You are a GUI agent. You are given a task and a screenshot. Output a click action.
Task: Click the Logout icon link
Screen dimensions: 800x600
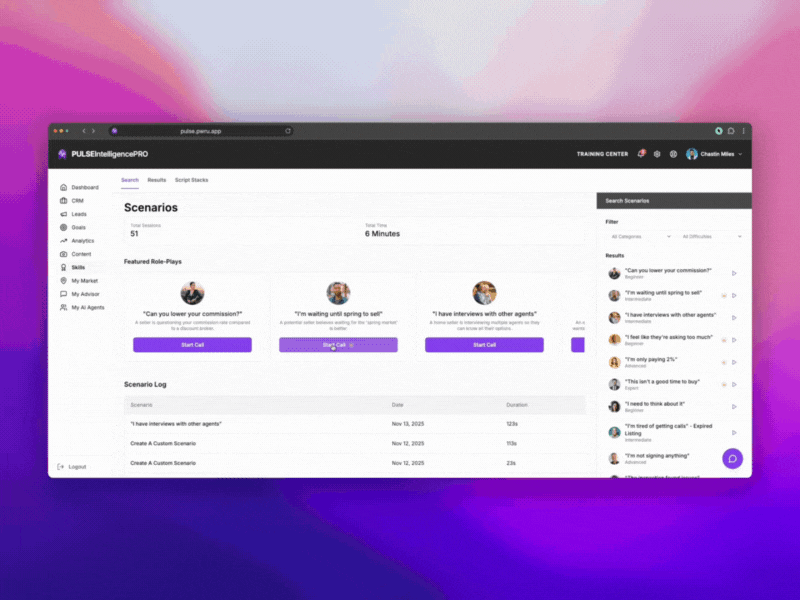(61, 466)
